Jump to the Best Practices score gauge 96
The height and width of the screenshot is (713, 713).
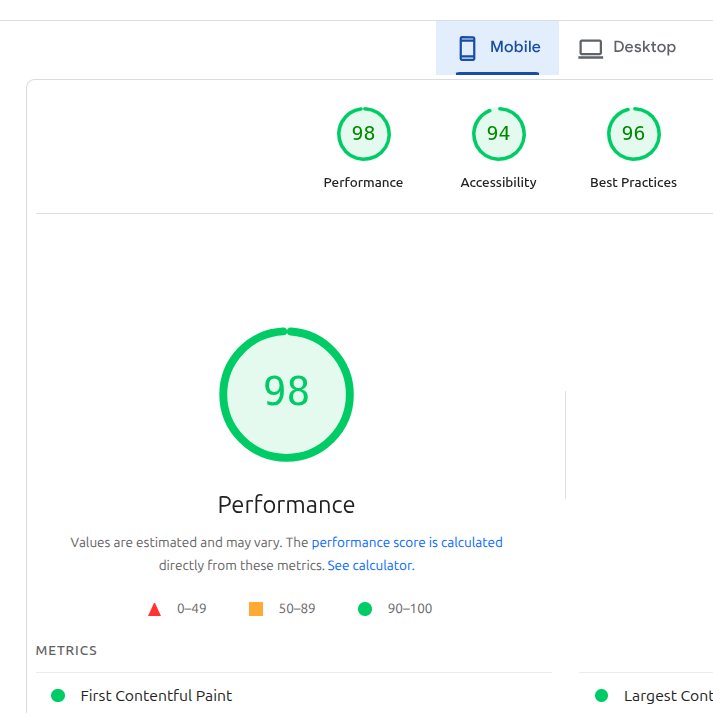(x=633, y=134)
